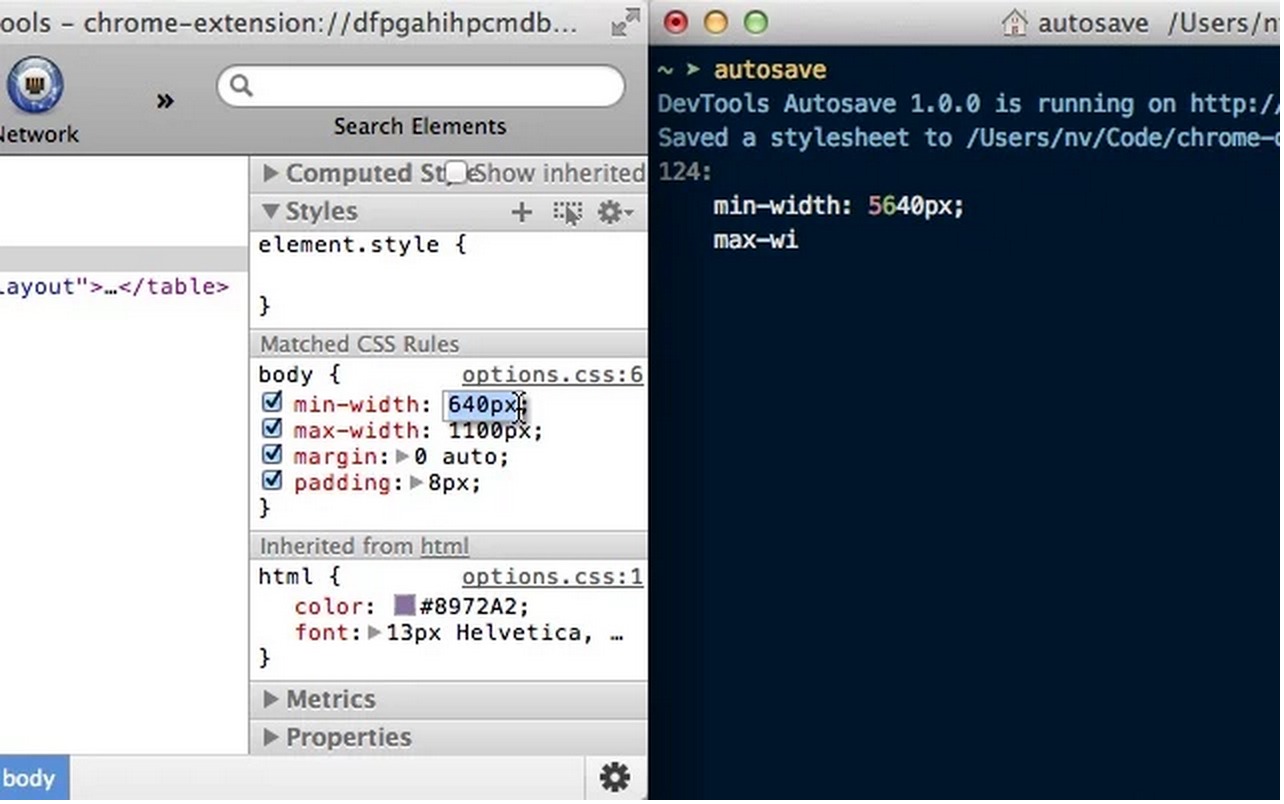Disable the min-width property checkbox

pyautogui.click(x=272, y=403)
